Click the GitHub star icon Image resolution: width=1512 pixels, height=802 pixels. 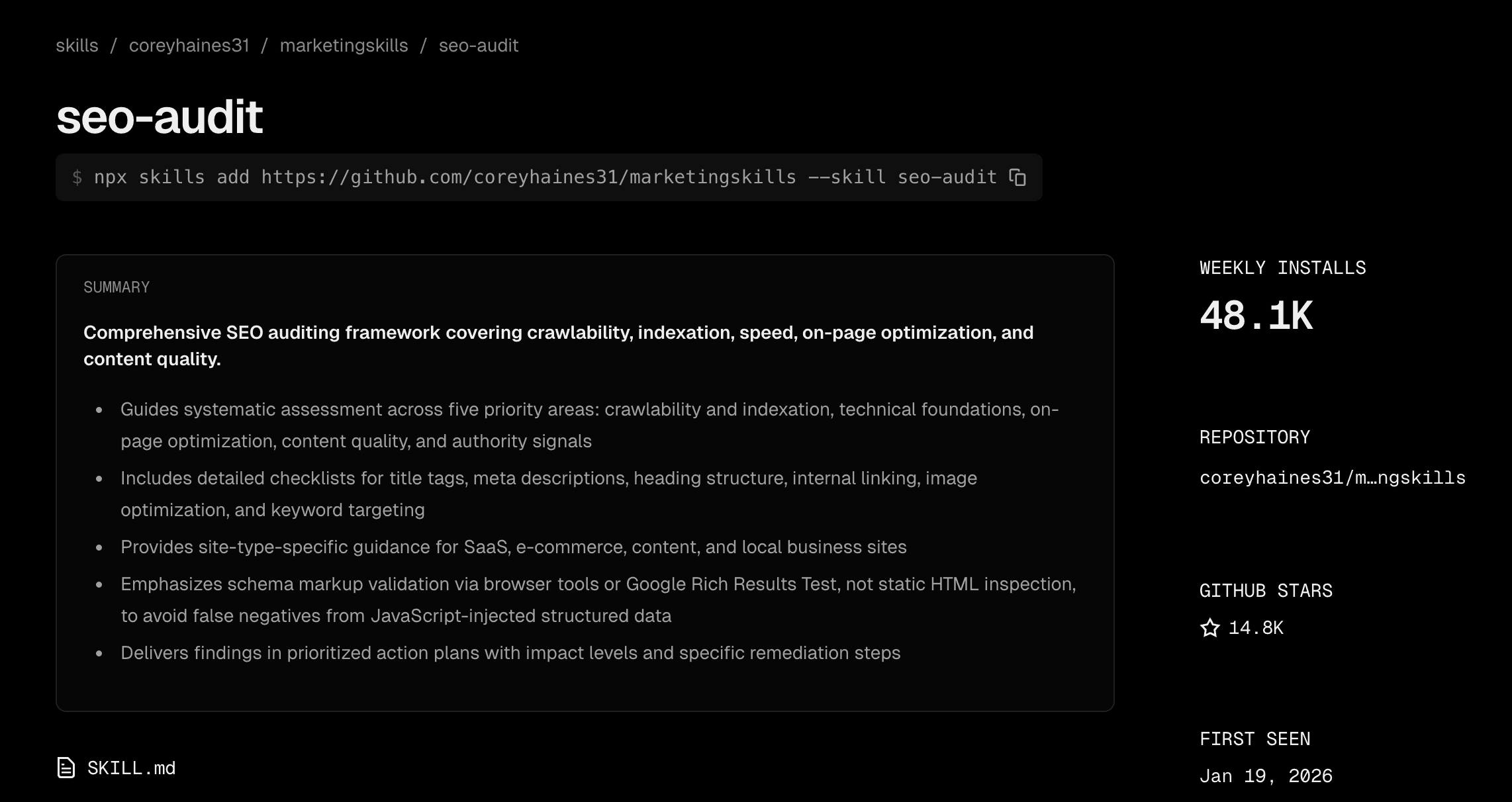[x=1209, y=628]
